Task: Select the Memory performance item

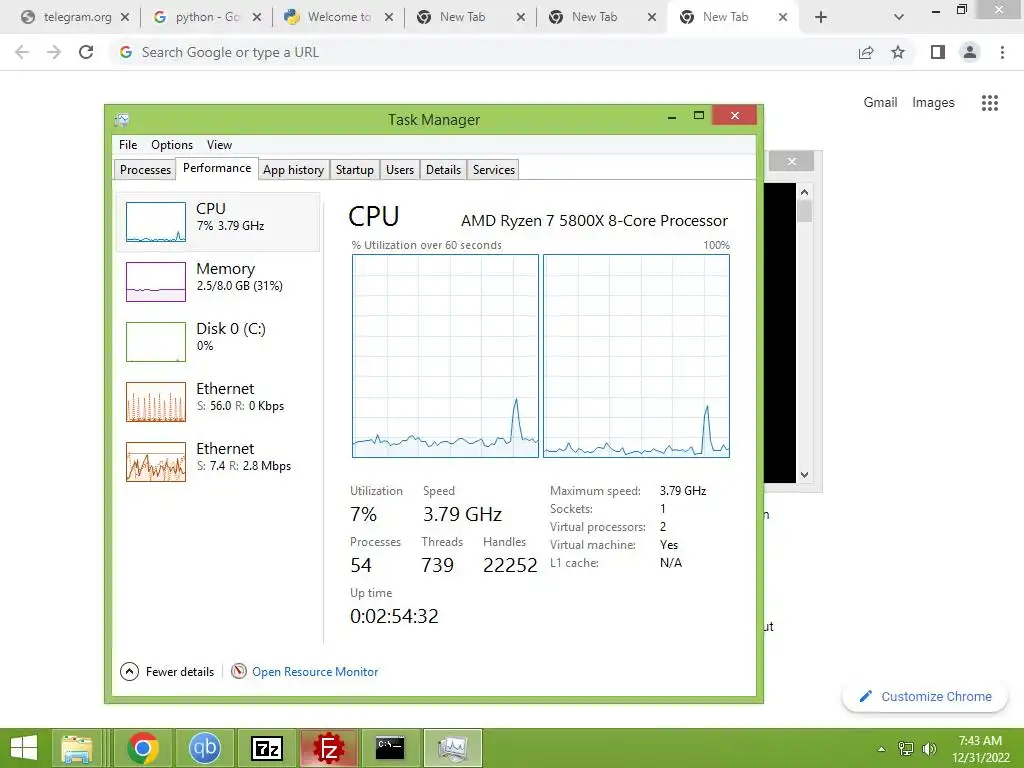Action: [x=218, y=282]
